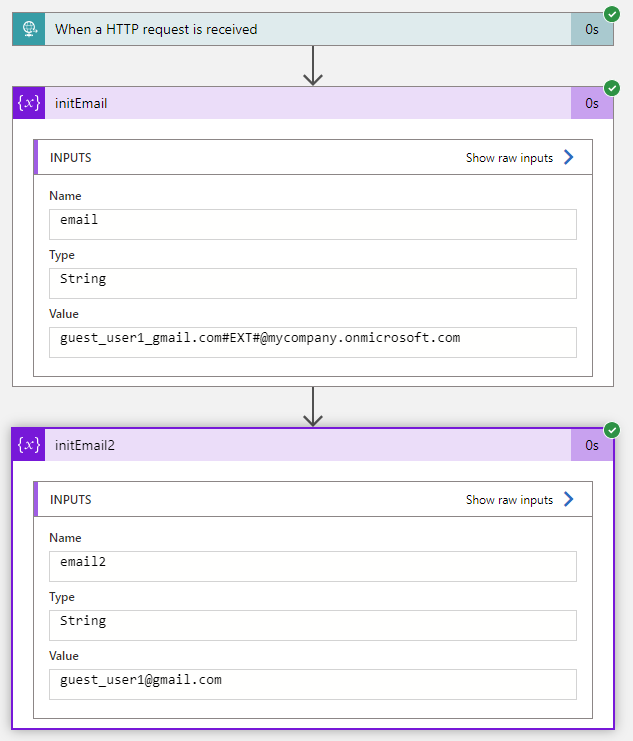Screen dimensions: 633x741
Task: Click the initEmail variable icon
Action: 29,103
